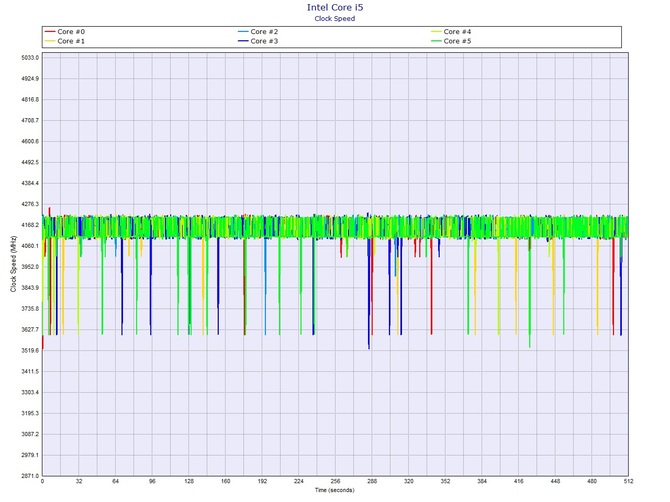Click the 4600.6 y-axis value

[x=30, y=141]
